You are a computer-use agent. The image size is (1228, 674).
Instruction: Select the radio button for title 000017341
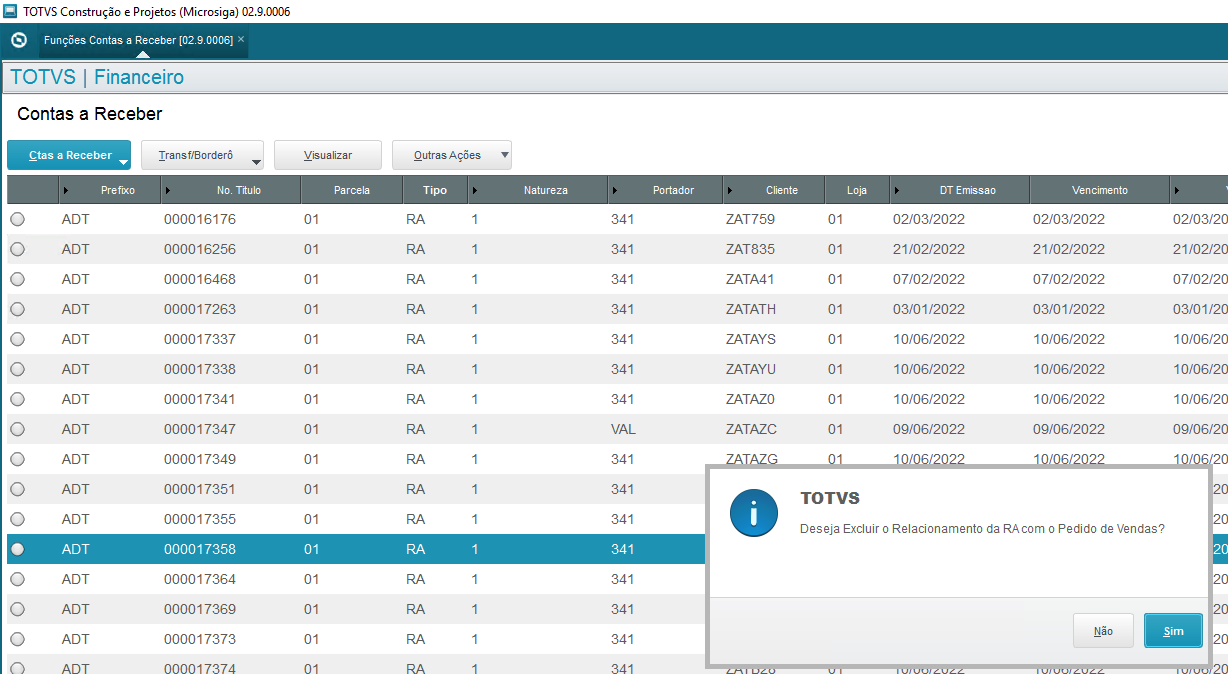[x=18, y=399]
